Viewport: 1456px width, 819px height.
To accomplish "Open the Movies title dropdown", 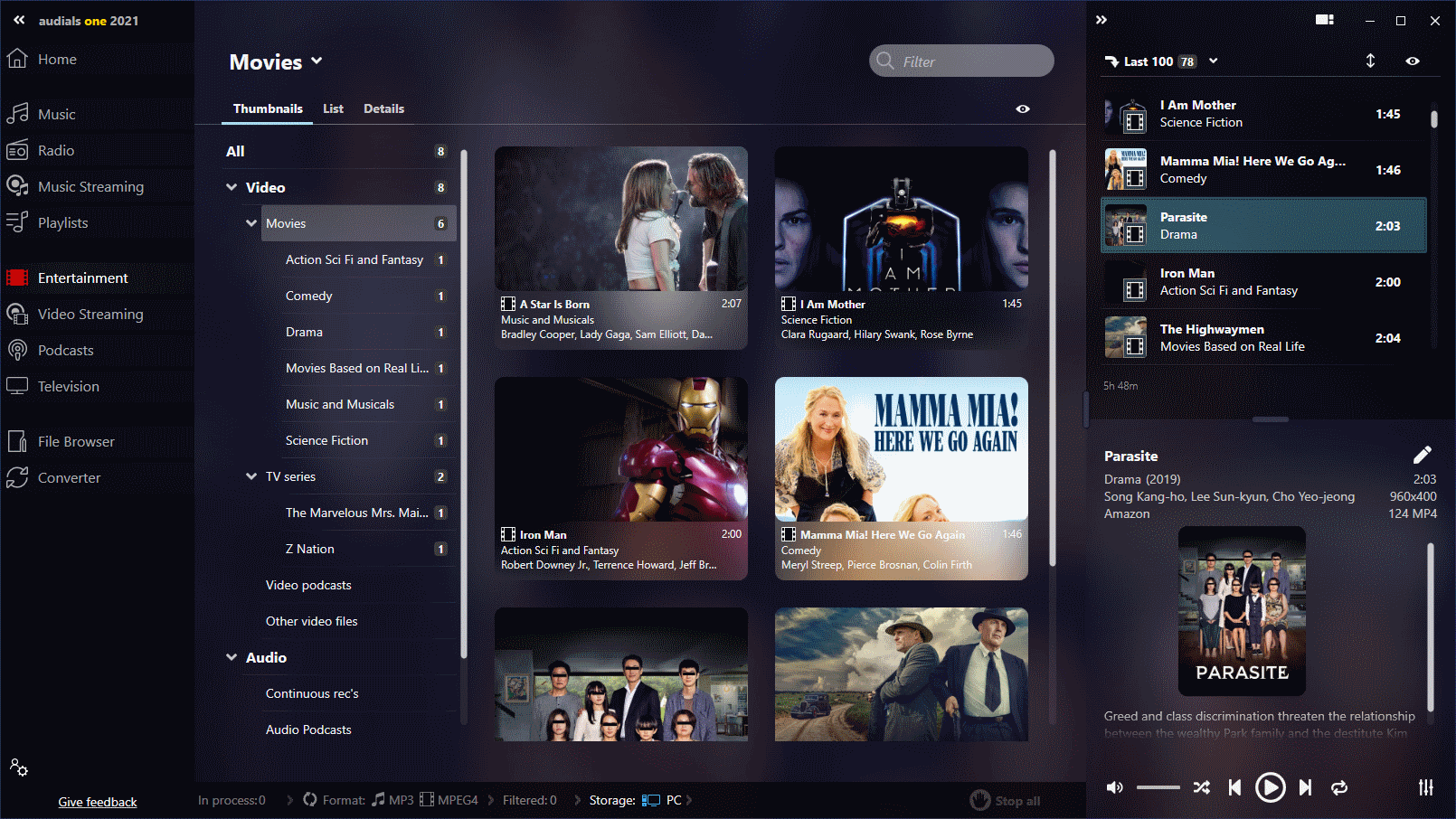I will (317, 61).
